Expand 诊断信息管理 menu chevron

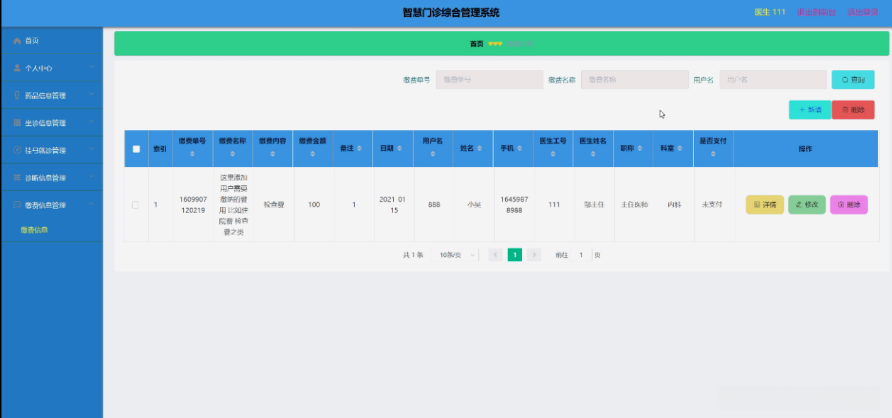click(92, 177)
